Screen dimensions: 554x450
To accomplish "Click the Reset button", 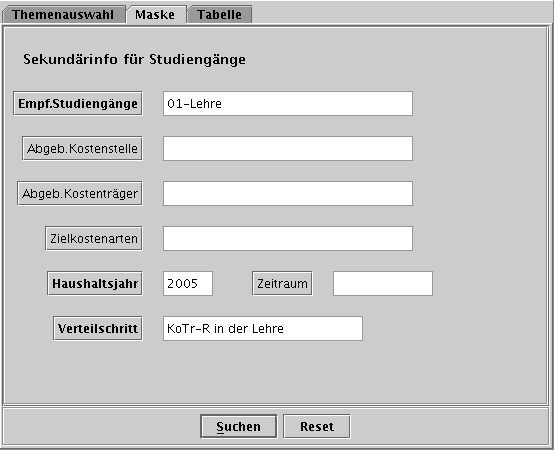I will coord(317,426).
